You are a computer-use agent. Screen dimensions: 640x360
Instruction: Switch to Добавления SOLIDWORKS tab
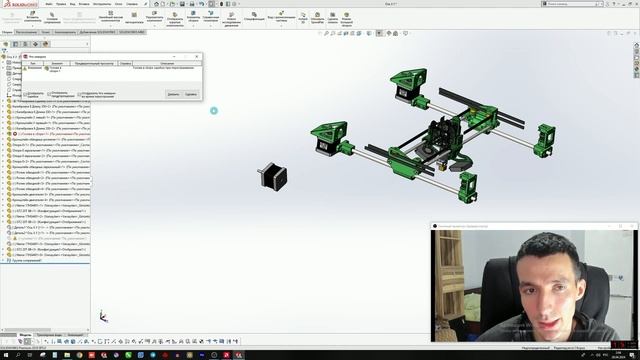(97, 32)
